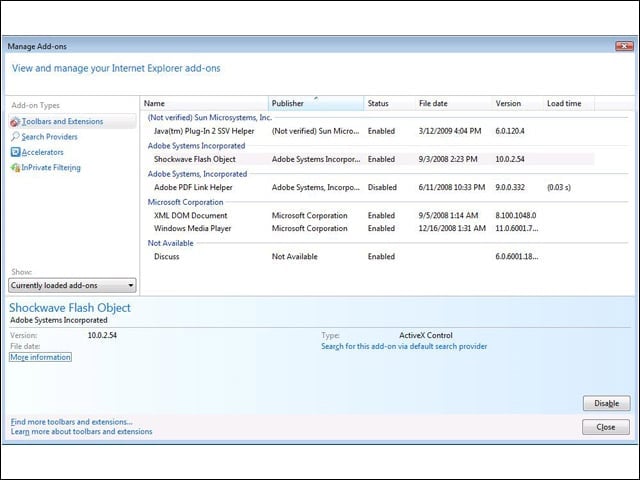Select Accelerators add-on type
The height and width of the screenshot is (480, 640).
[42, 152]
